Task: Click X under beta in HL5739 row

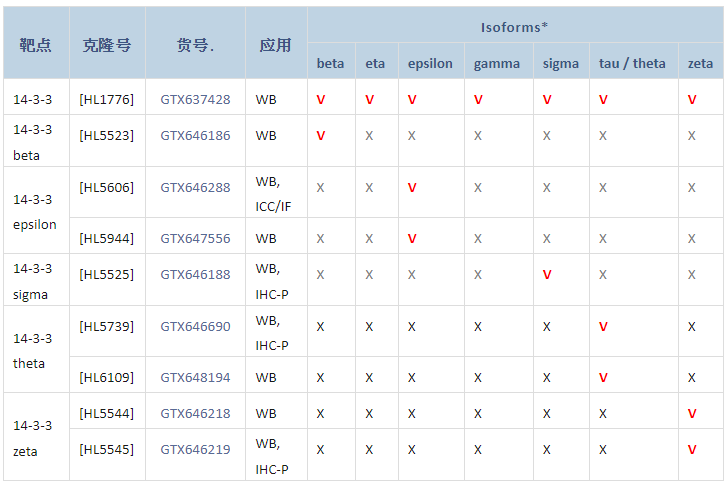Action: [320, 327]
